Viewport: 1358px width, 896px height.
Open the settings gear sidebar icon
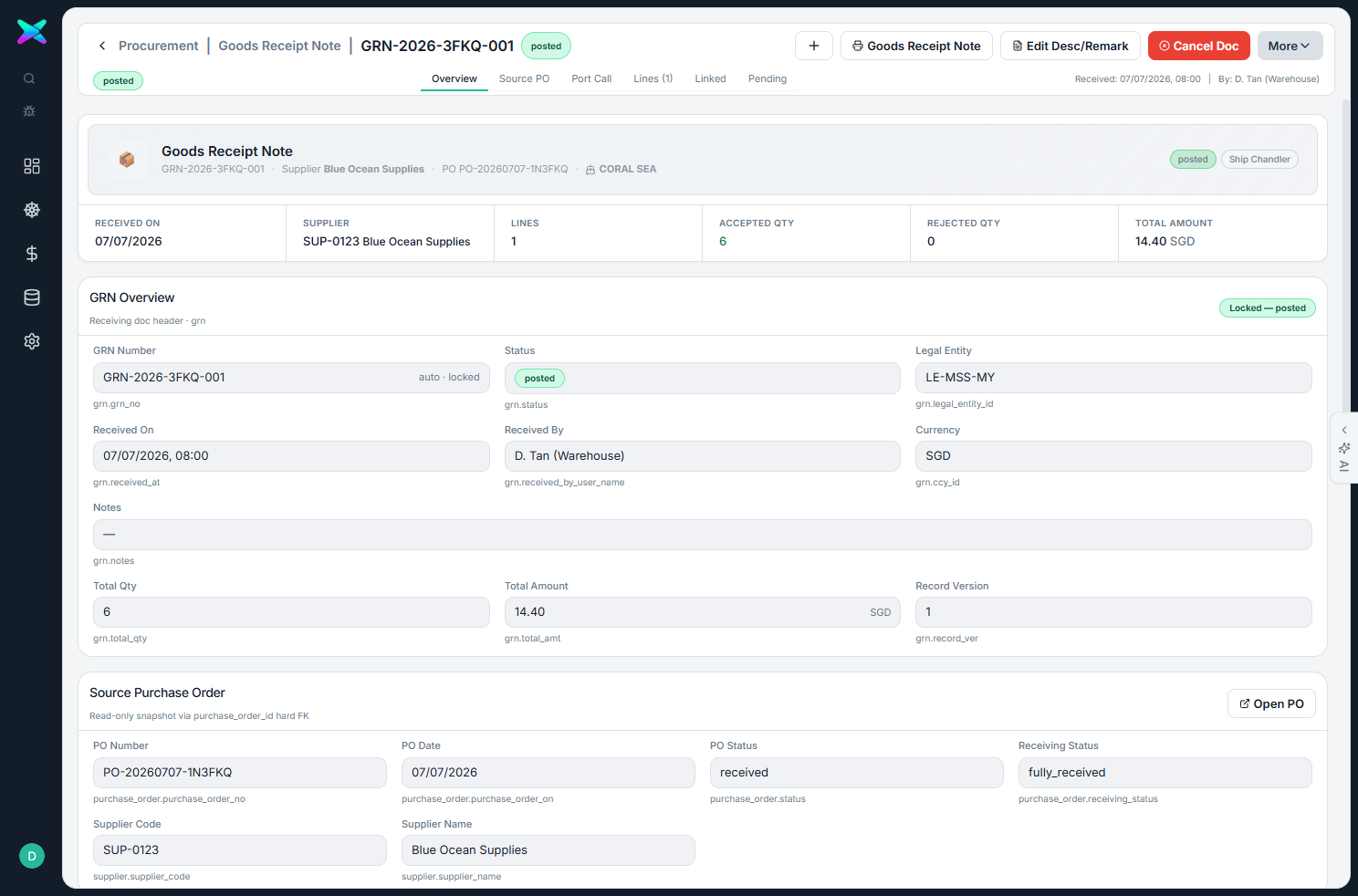tap(32, 341)
